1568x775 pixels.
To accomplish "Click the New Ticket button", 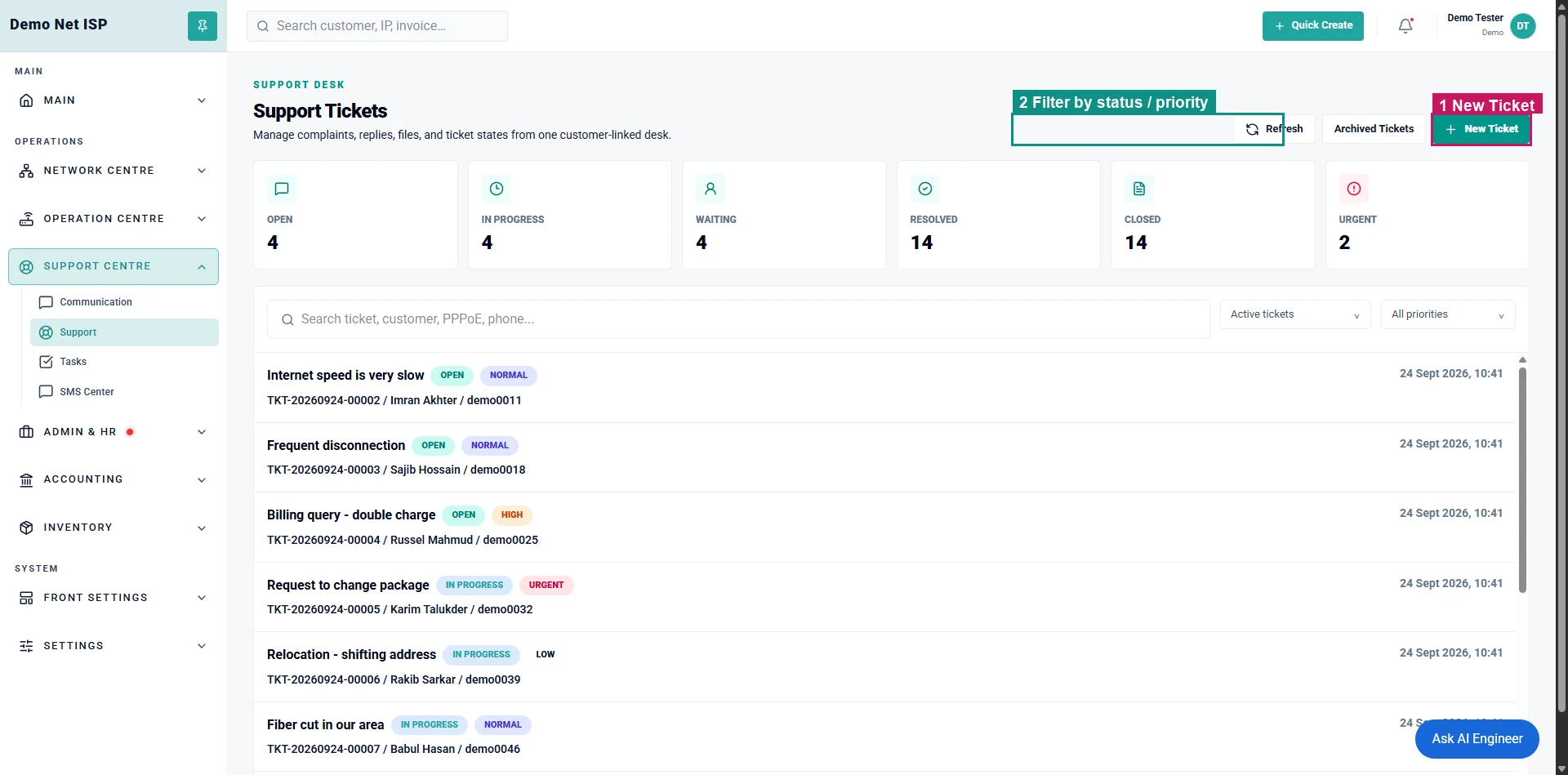I will click(1481, 129).
